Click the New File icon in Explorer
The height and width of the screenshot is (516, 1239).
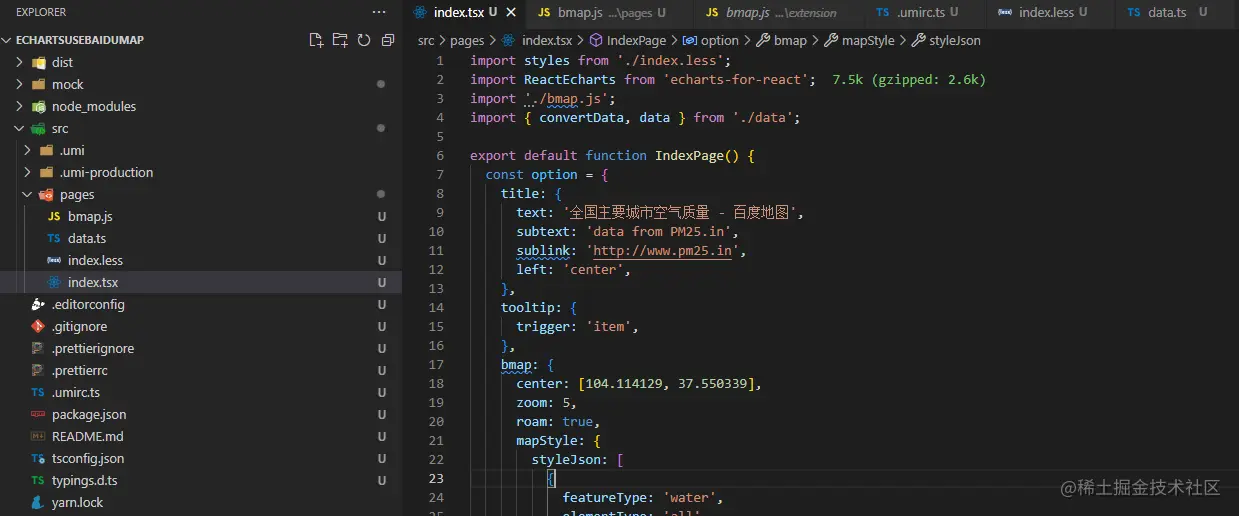pos(316,40)
